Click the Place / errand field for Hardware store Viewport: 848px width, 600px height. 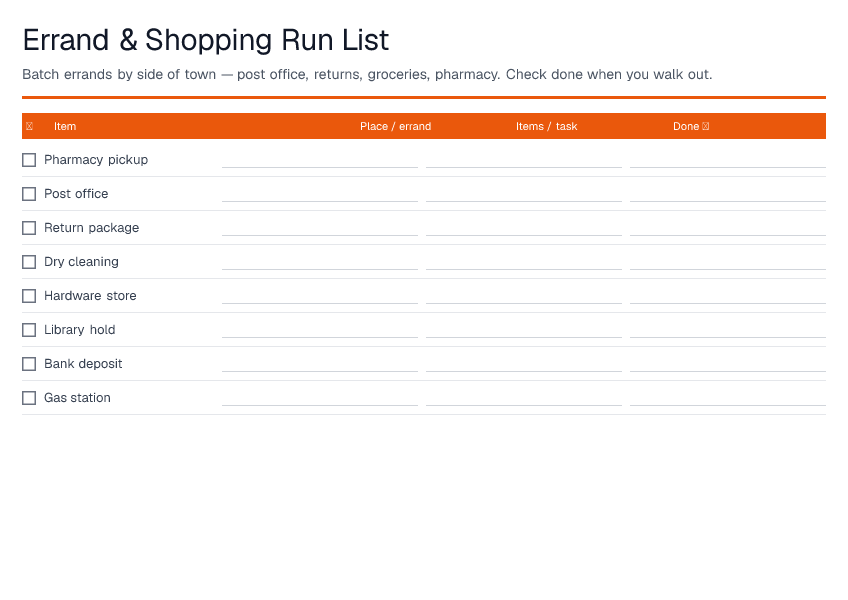320,296
